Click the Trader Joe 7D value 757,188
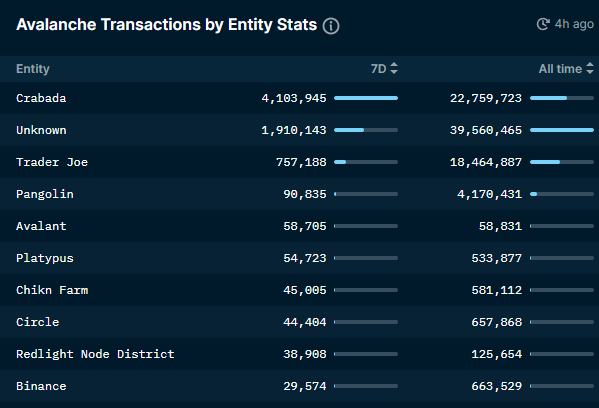The width and height of the screenshot is (599, 408). click(301, 162)
